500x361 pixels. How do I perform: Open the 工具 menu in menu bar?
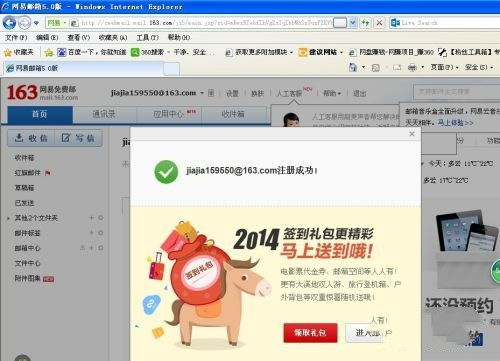point(147,37)
